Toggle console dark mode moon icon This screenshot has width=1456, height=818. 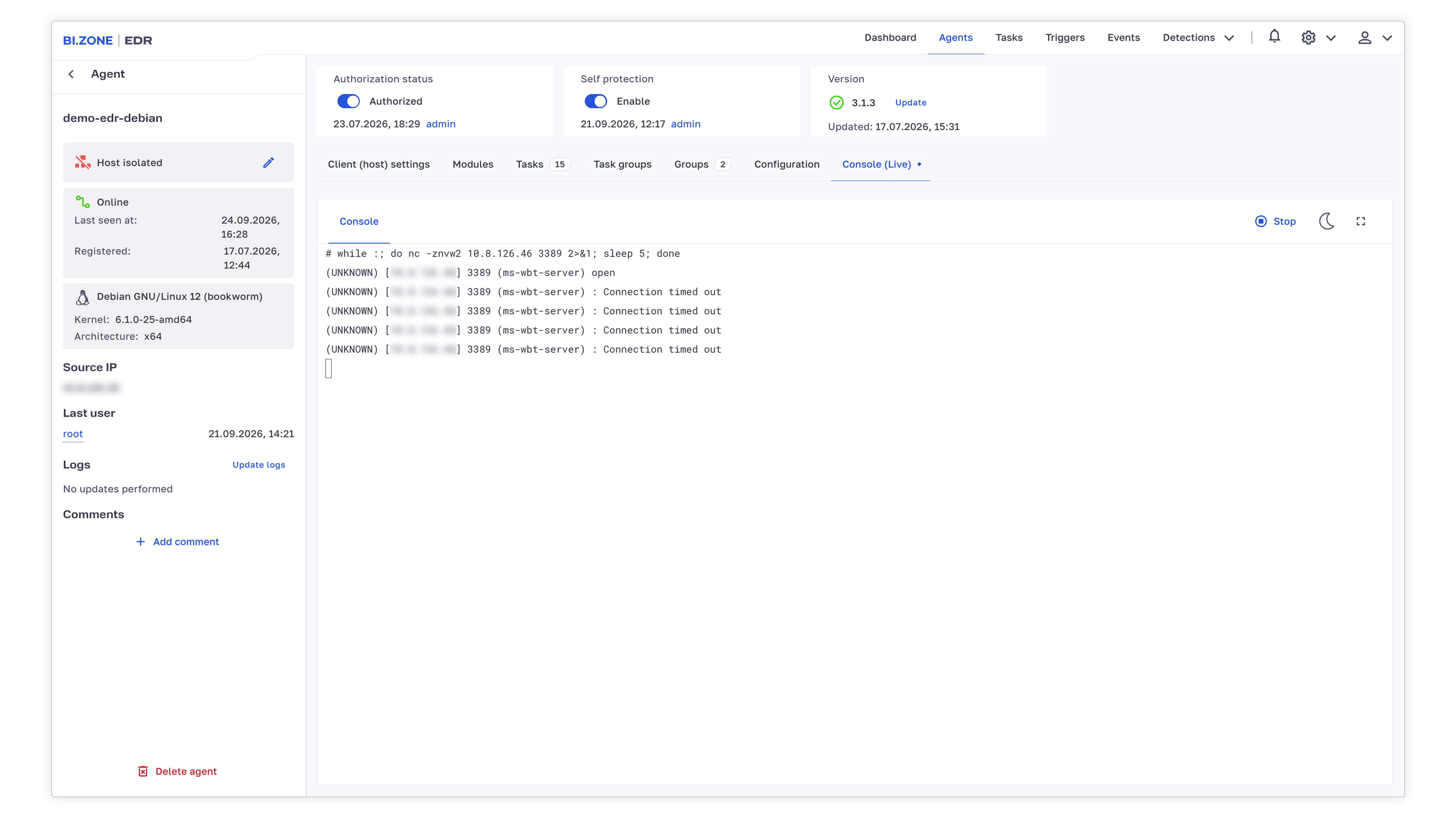1327,221
